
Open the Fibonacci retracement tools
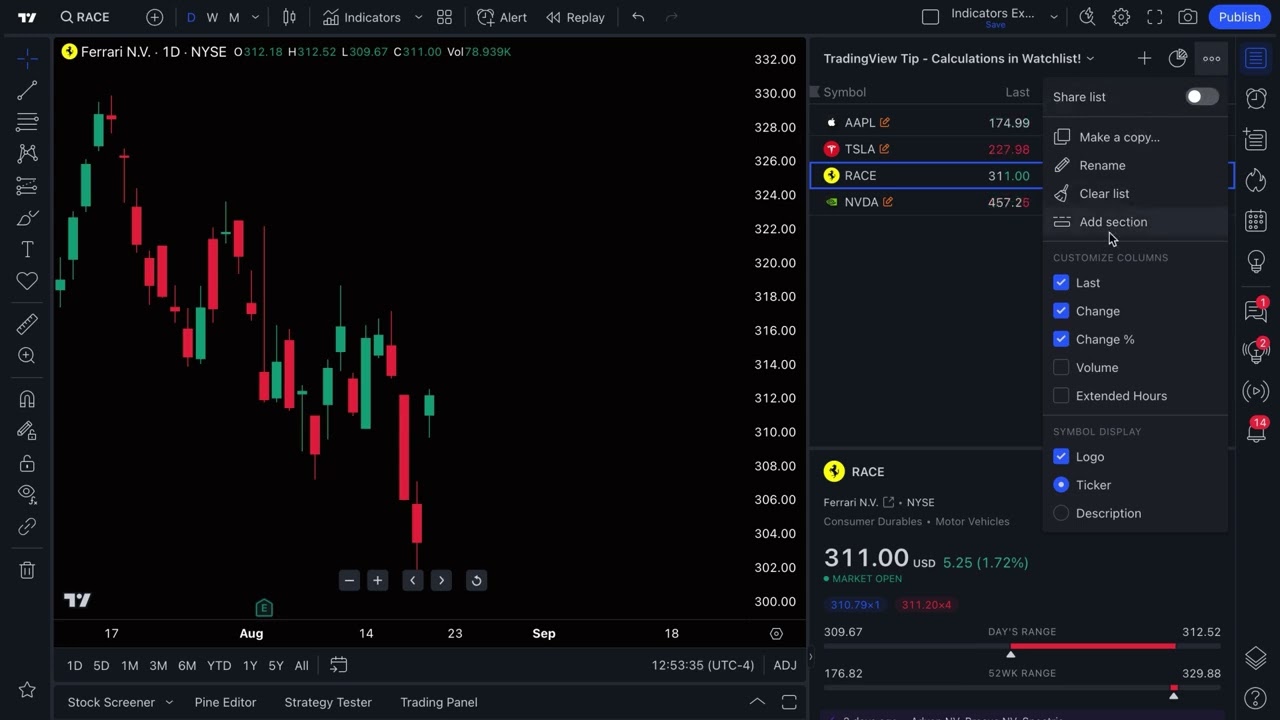[x=27, y=122]
